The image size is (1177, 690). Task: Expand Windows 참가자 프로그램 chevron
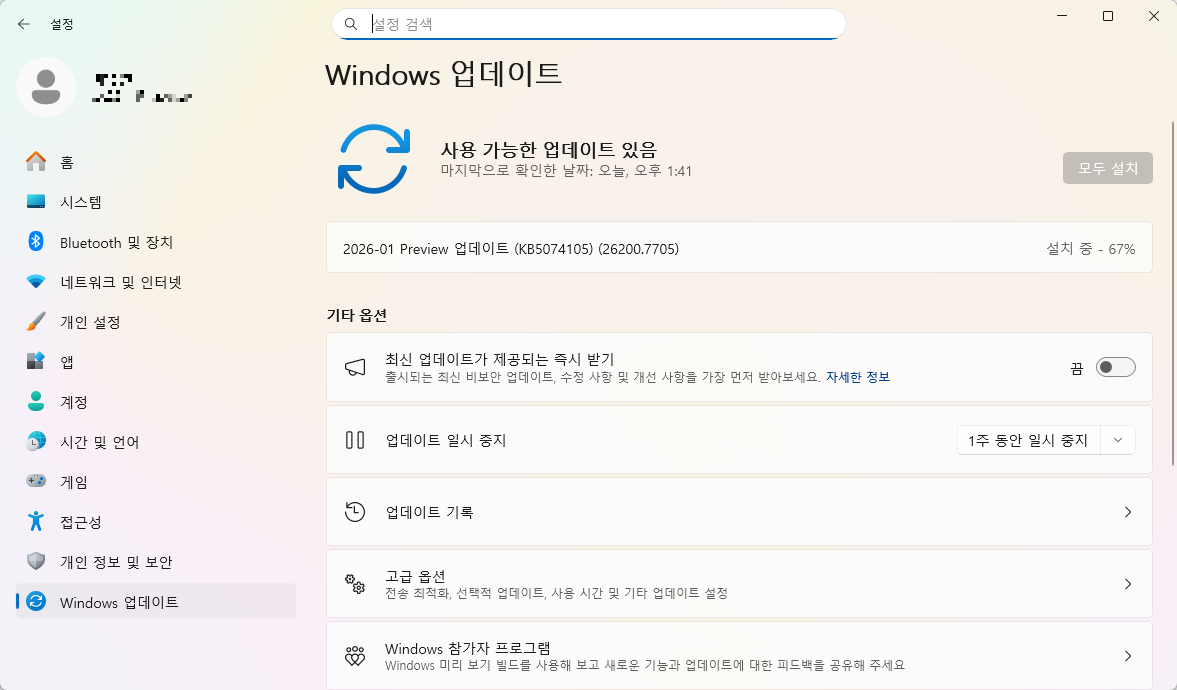1127,655
